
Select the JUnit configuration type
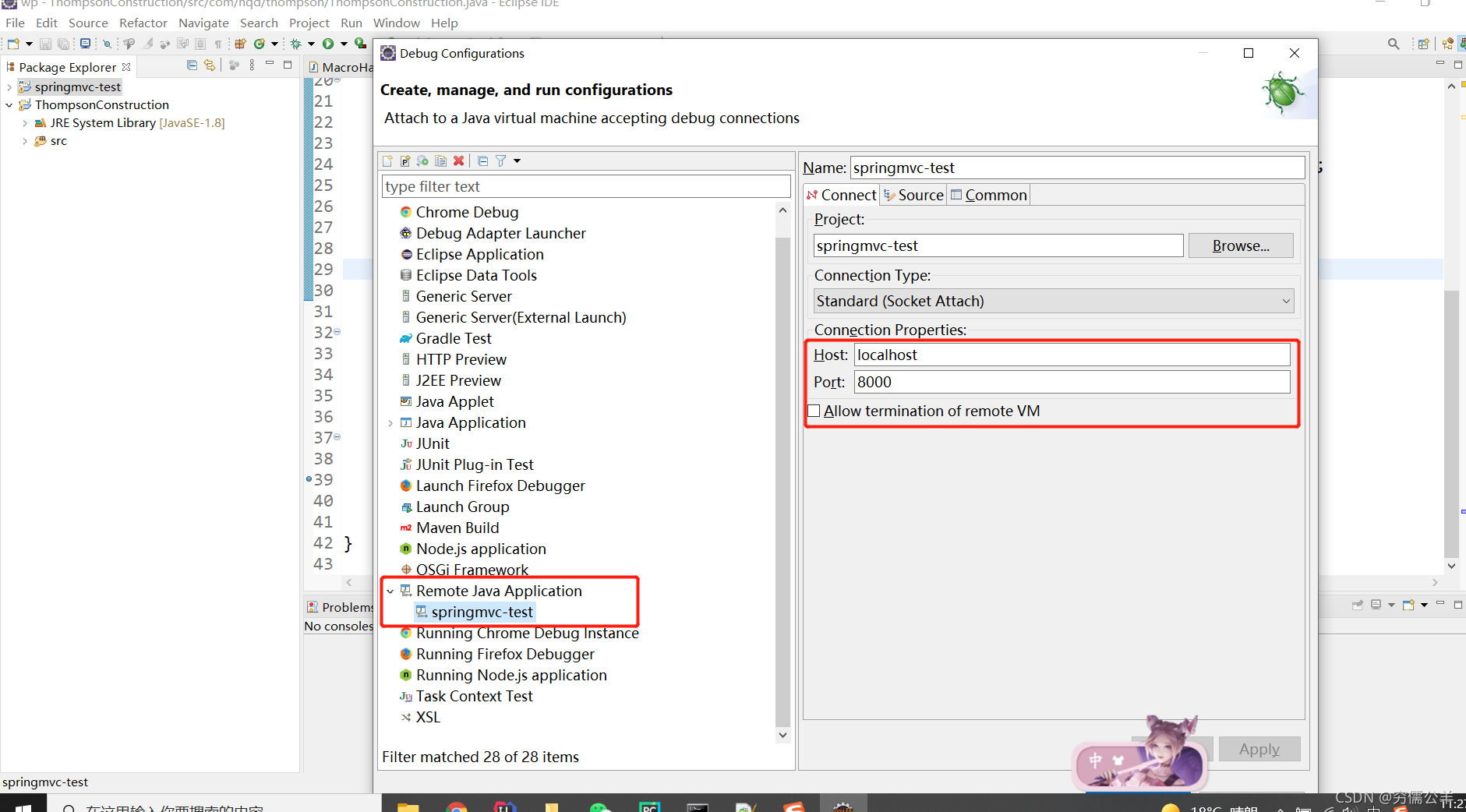(433, 443)
